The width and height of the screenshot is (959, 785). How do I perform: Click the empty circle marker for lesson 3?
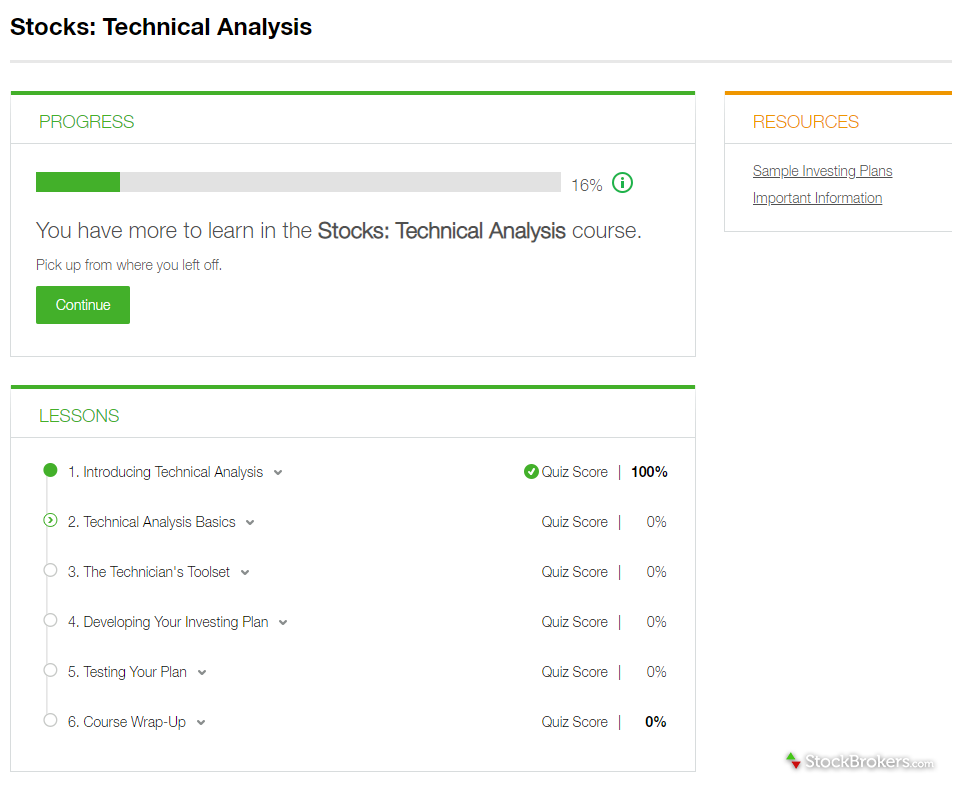tap(51, 570)
